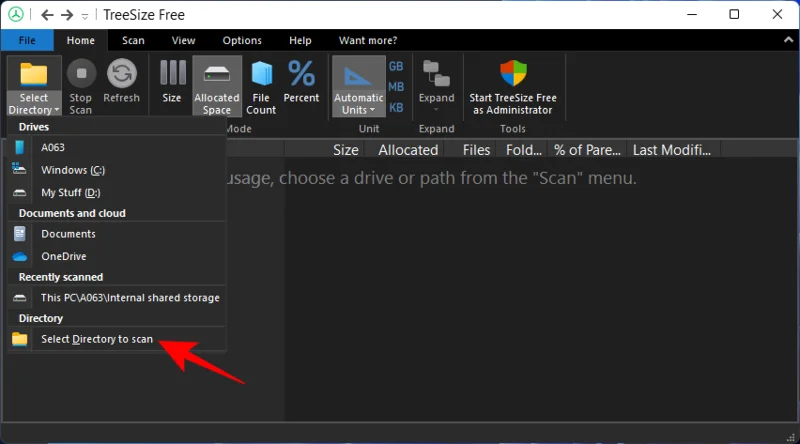Click the window resize grip corner

791,437
